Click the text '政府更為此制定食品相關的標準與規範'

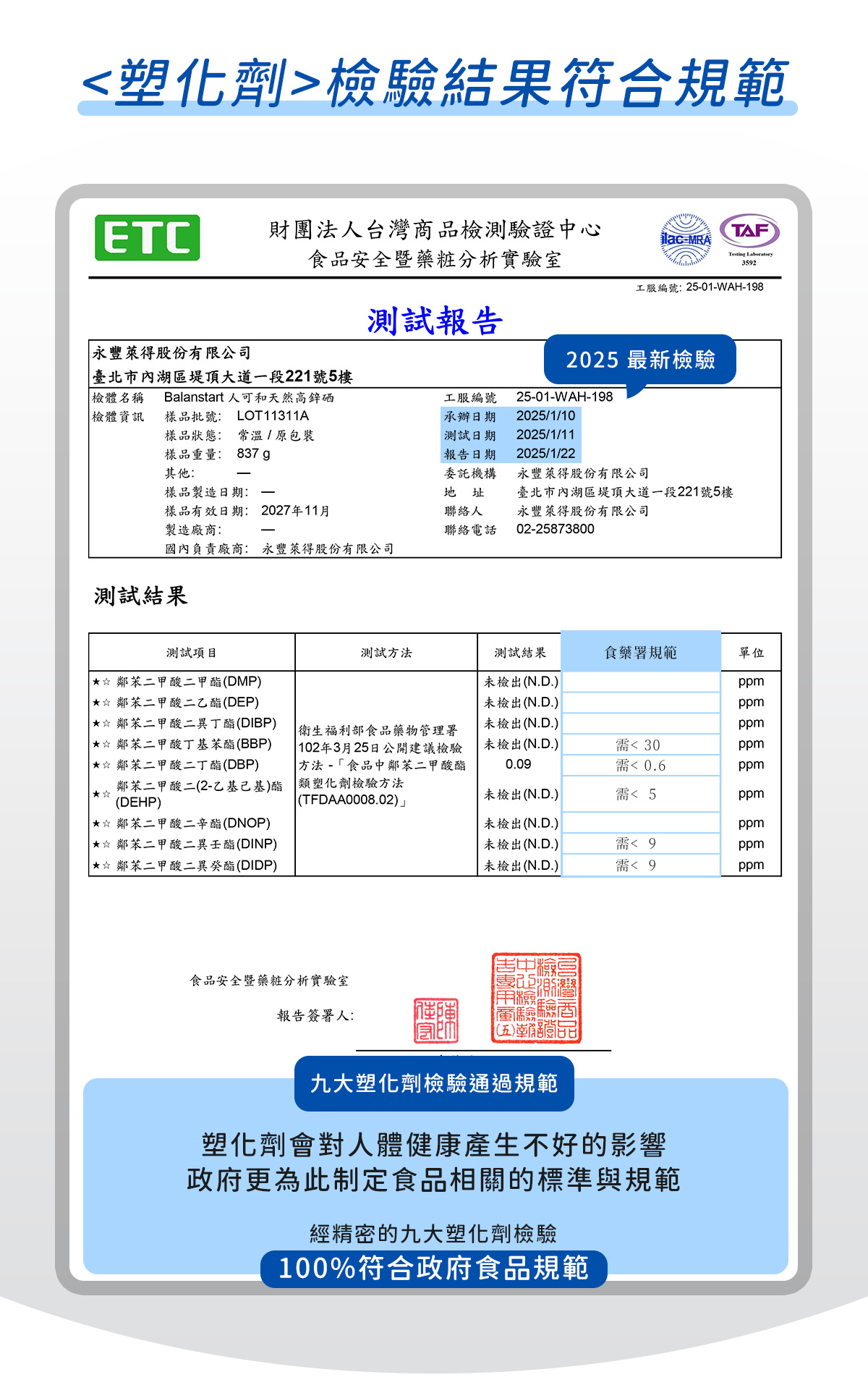pos(434,1180)
